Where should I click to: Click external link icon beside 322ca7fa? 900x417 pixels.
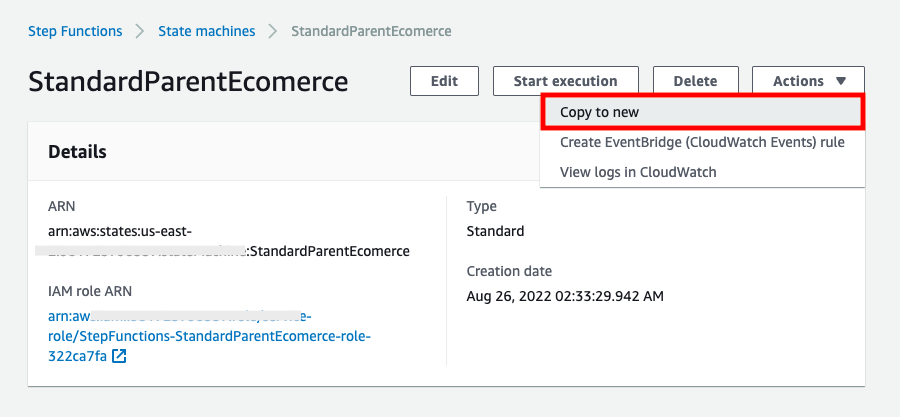pyautogui.click(x=119, y=356)
